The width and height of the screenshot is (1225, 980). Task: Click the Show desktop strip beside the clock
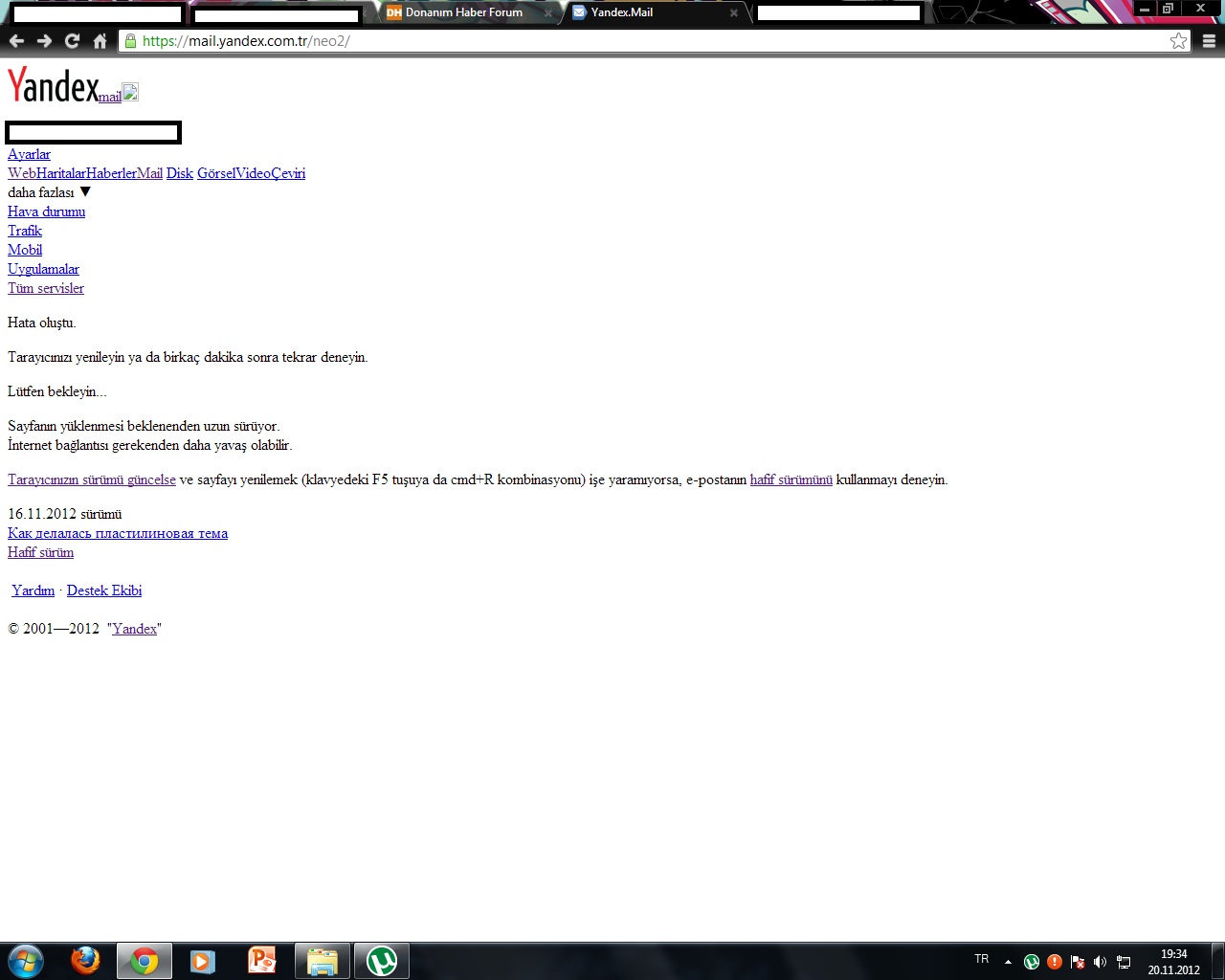click(1217, 962)
